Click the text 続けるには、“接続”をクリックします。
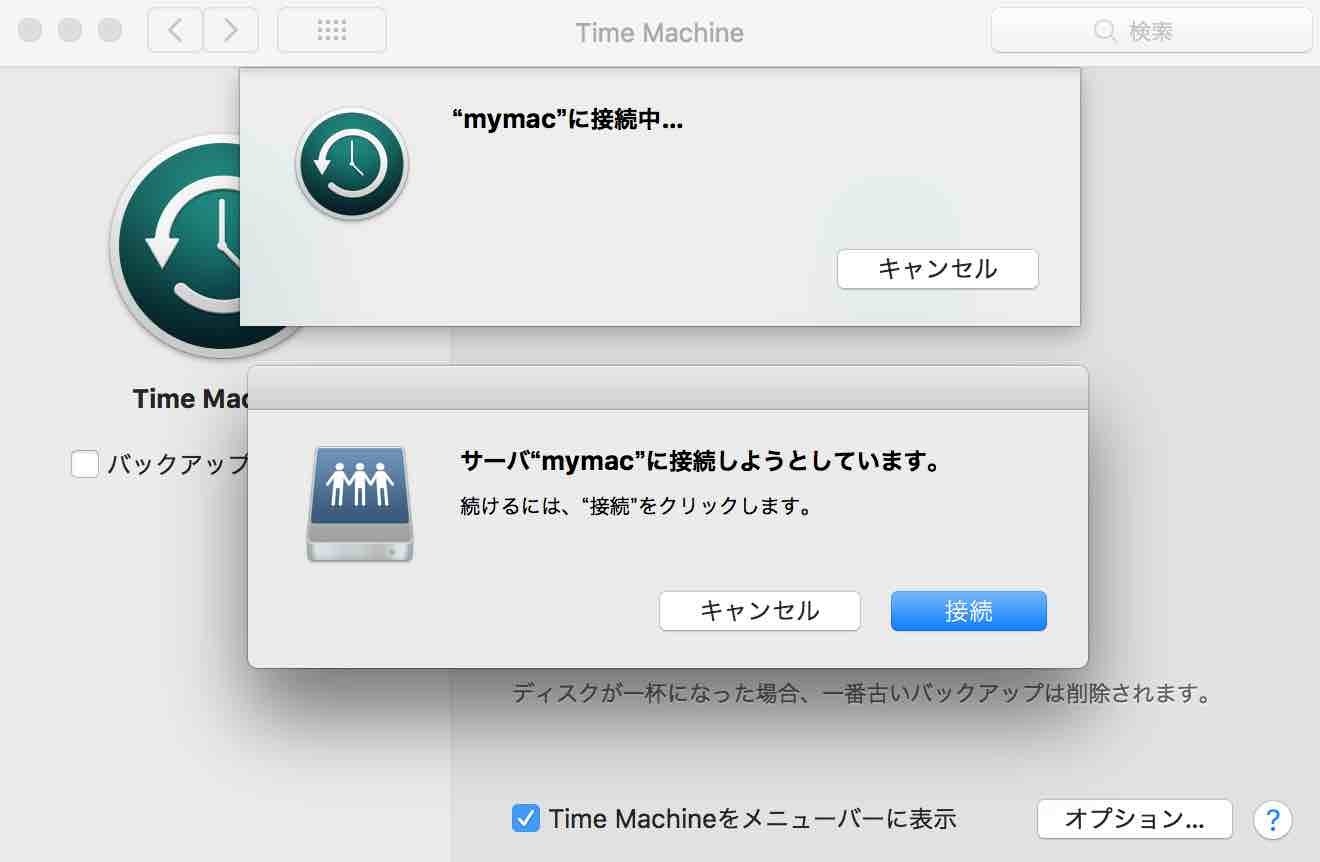This screenshot has height=862, width=1320. coord(635,506)
